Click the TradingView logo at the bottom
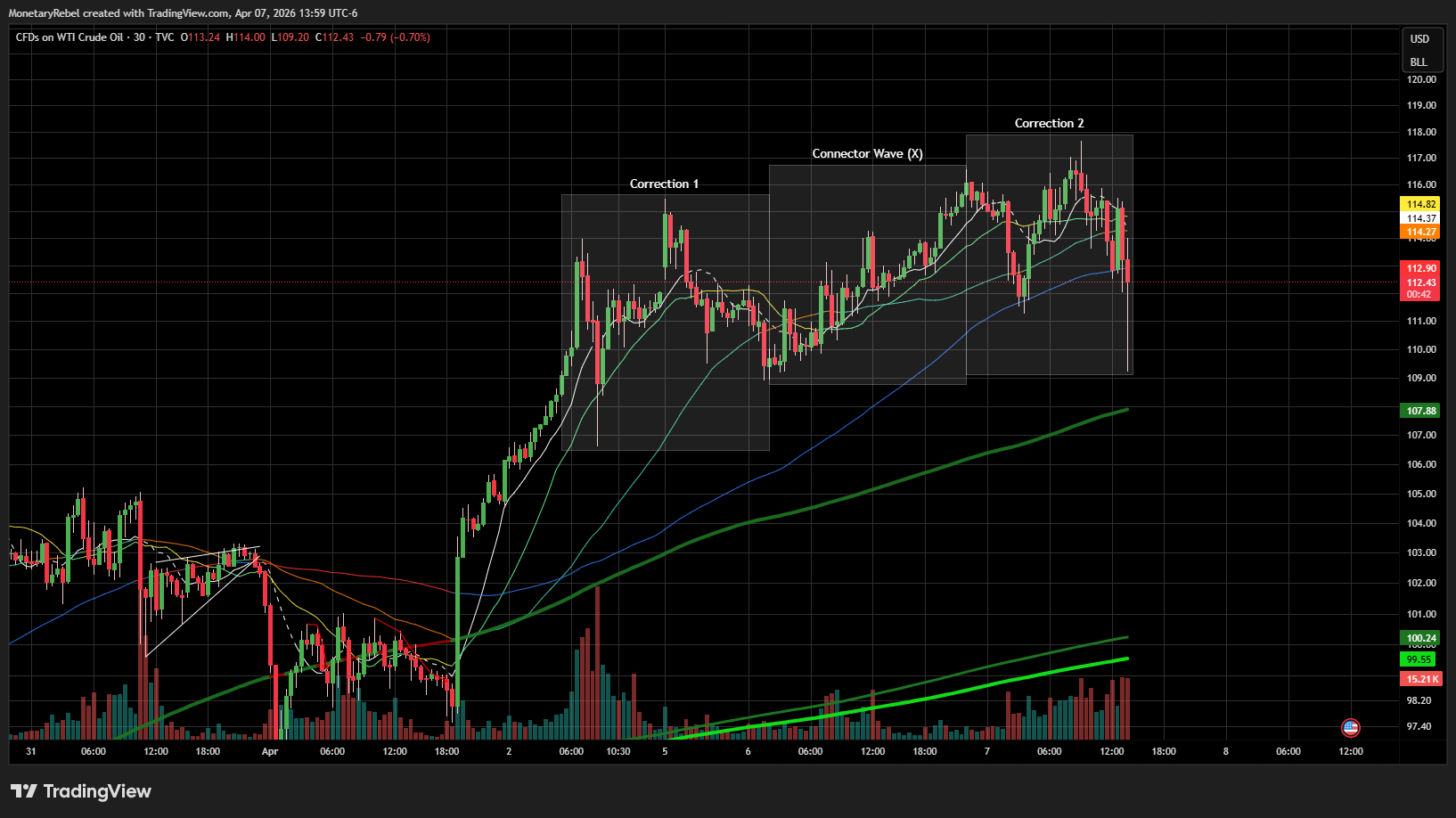 [81, 791]
